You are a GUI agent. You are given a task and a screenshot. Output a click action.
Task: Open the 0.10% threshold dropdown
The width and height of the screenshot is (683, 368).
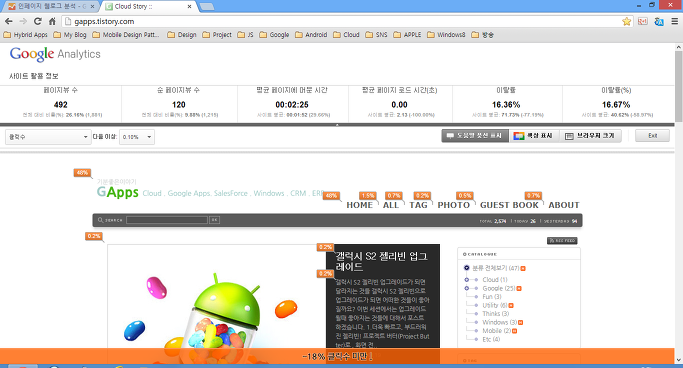click(x=137, y=137)
